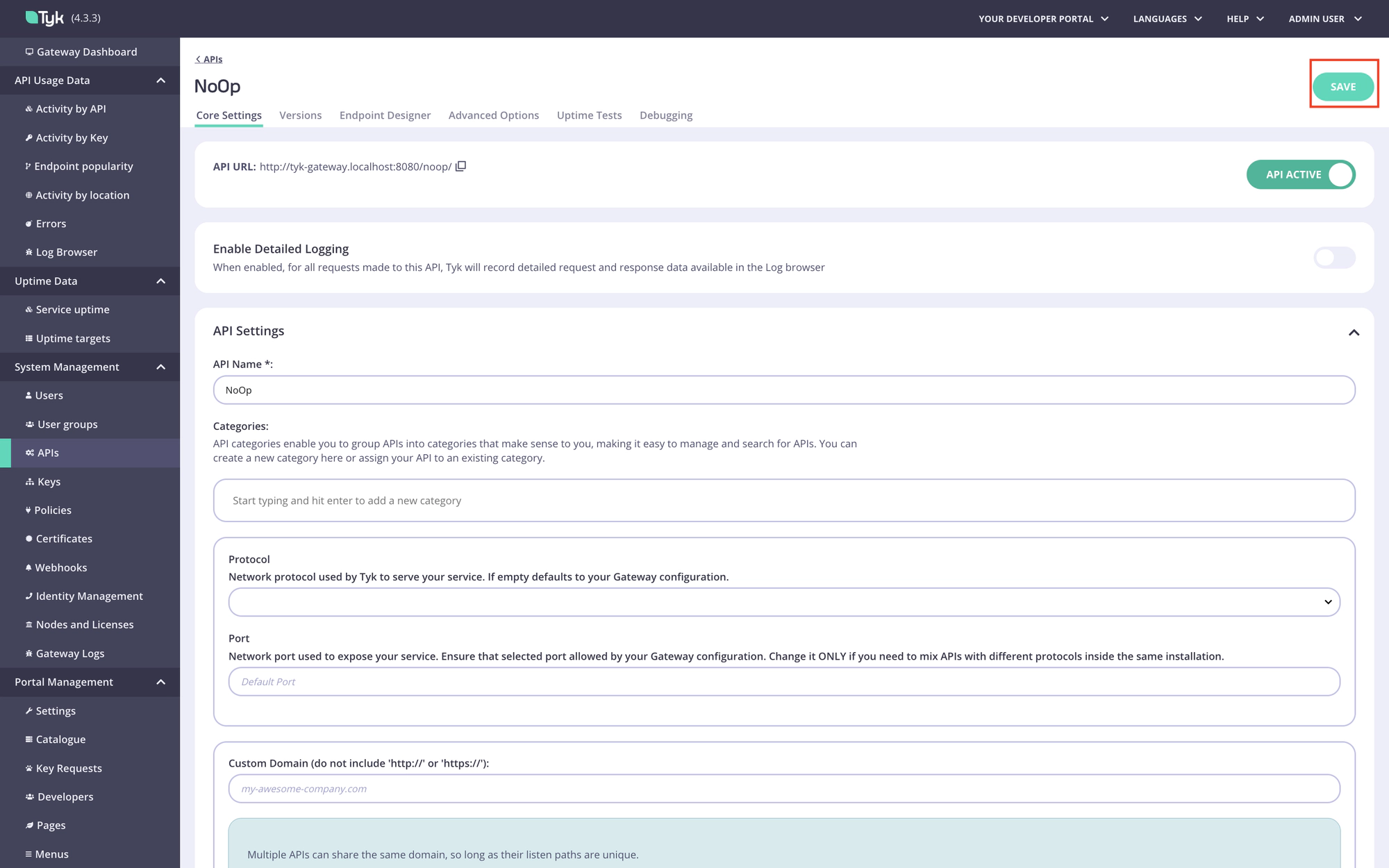Screen dimensions: 1389x868
Task: Open the portal Developers sidebar item
Action: [65, 796]
